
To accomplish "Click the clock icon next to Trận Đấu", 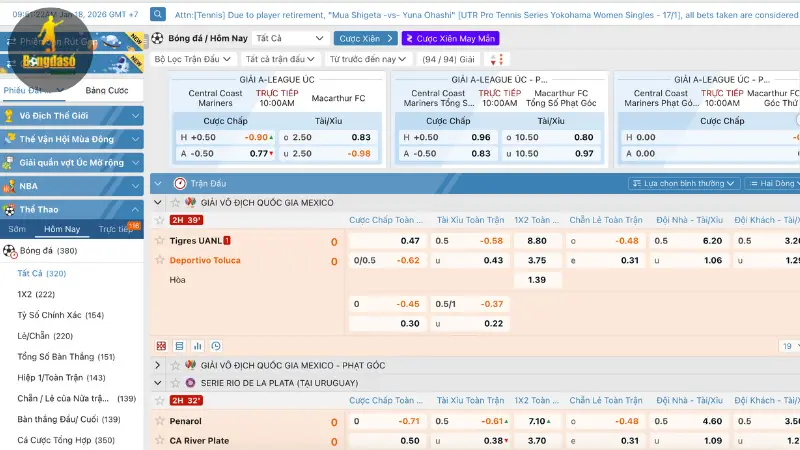I will (x=180, y=183).
